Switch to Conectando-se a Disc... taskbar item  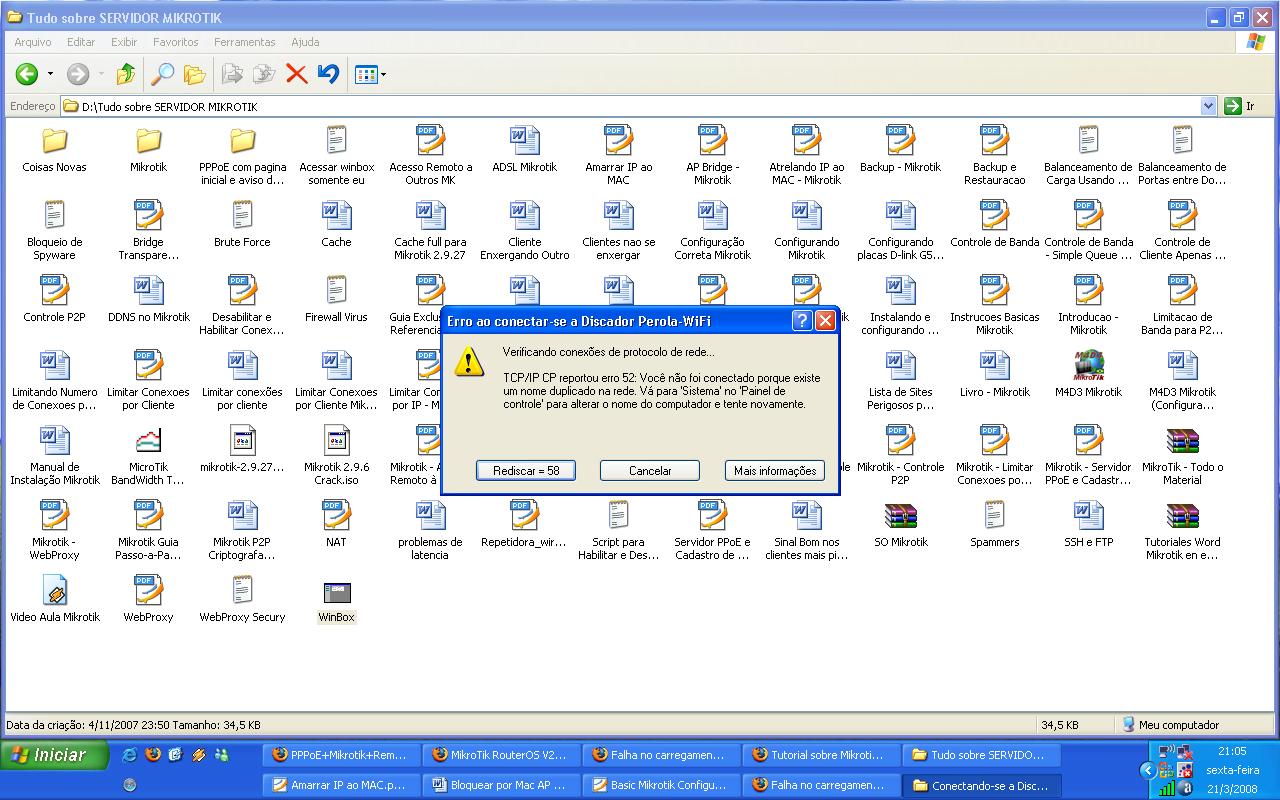click(981, 785)
